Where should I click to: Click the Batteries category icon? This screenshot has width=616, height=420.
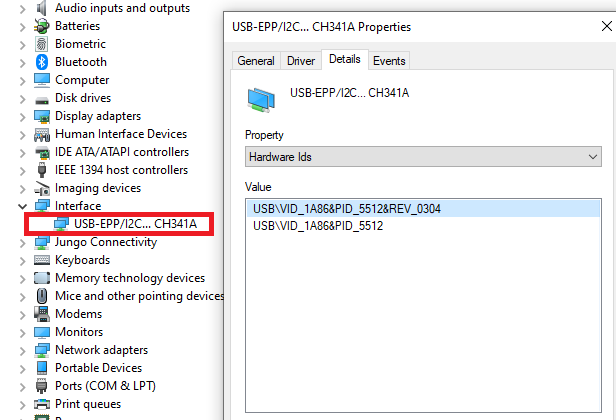coord(42,26)
